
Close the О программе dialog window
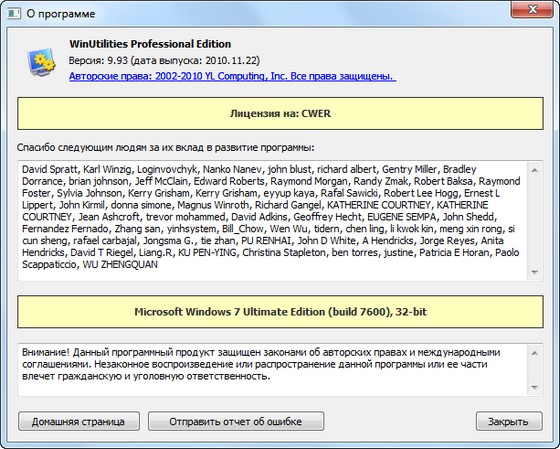532,10
